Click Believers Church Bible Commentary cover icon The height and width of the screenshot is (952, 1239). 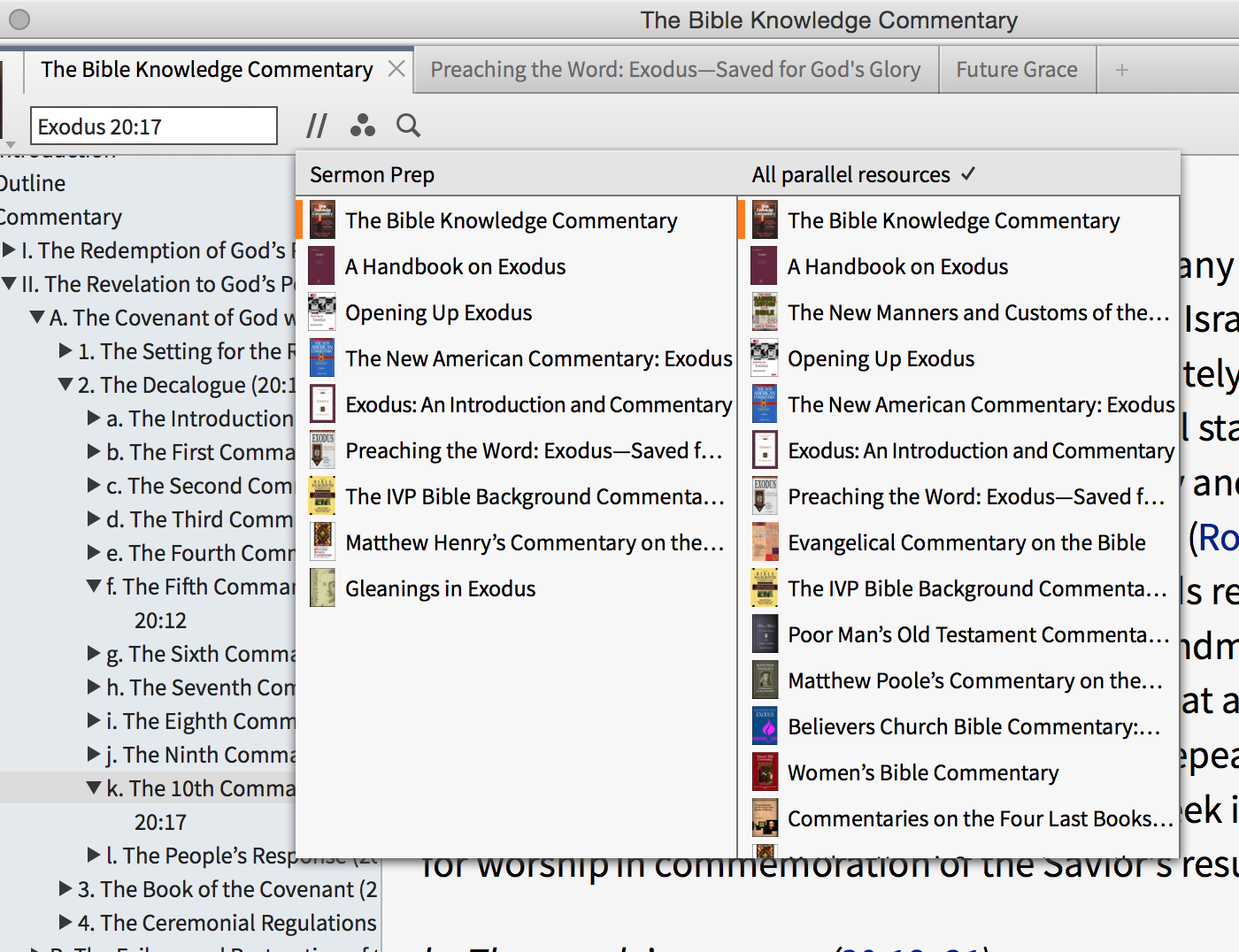point(765,726)
